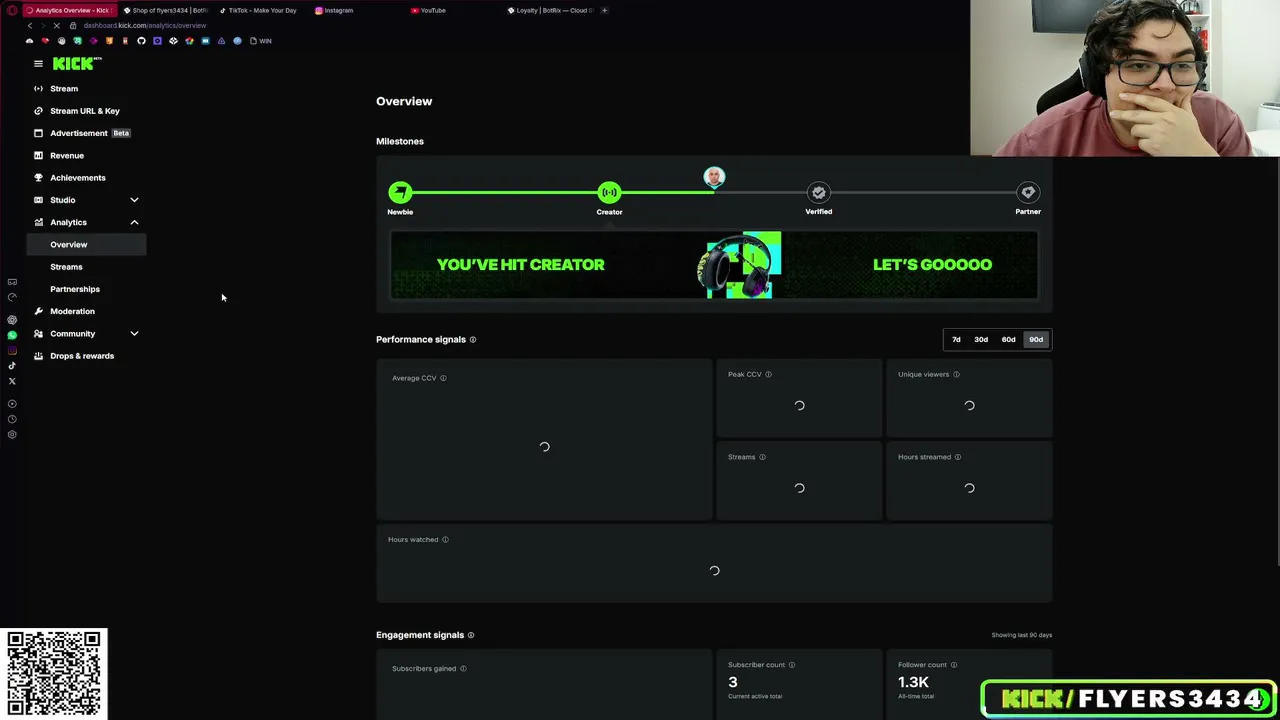Click the Kick logo

pyautogui.click(x=76, y=63)
